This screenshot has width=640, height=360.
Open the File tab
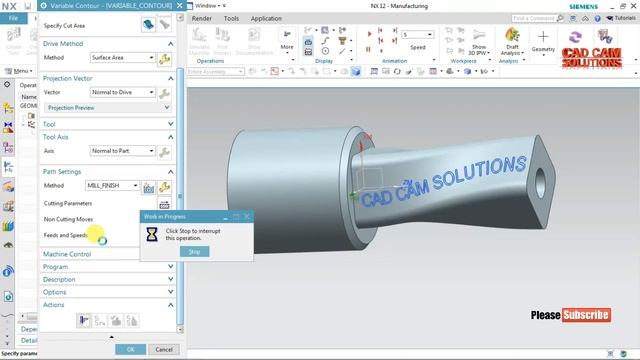click(13, 18)
